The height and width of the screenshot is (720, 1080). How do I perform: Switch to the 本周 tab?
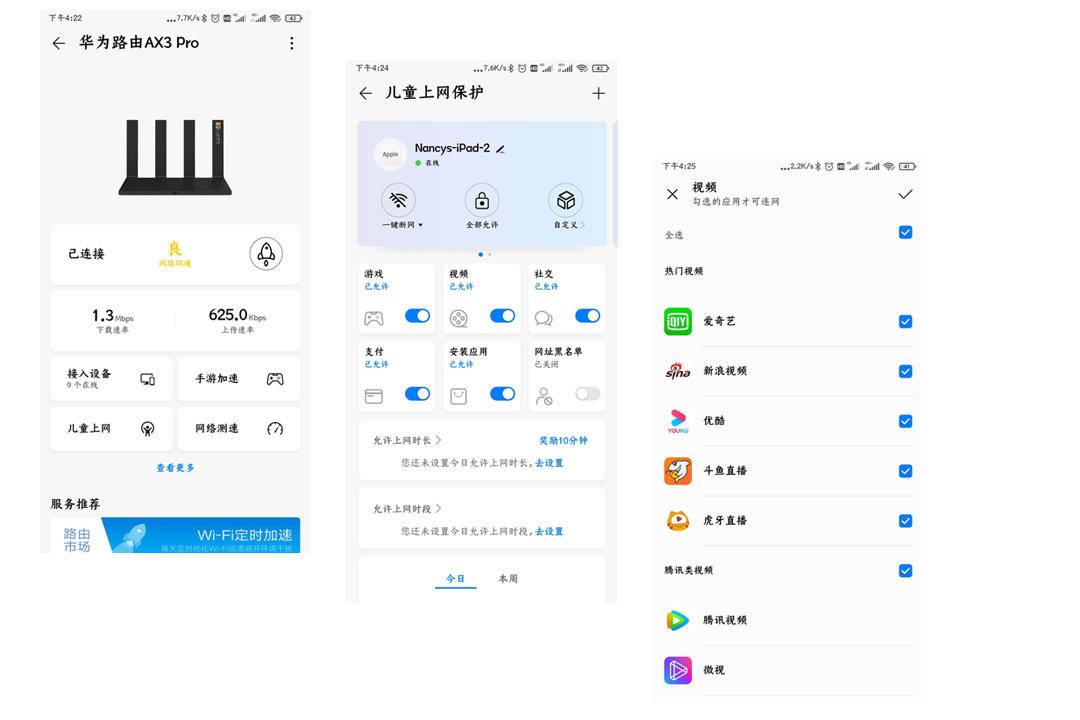point(507,578)
